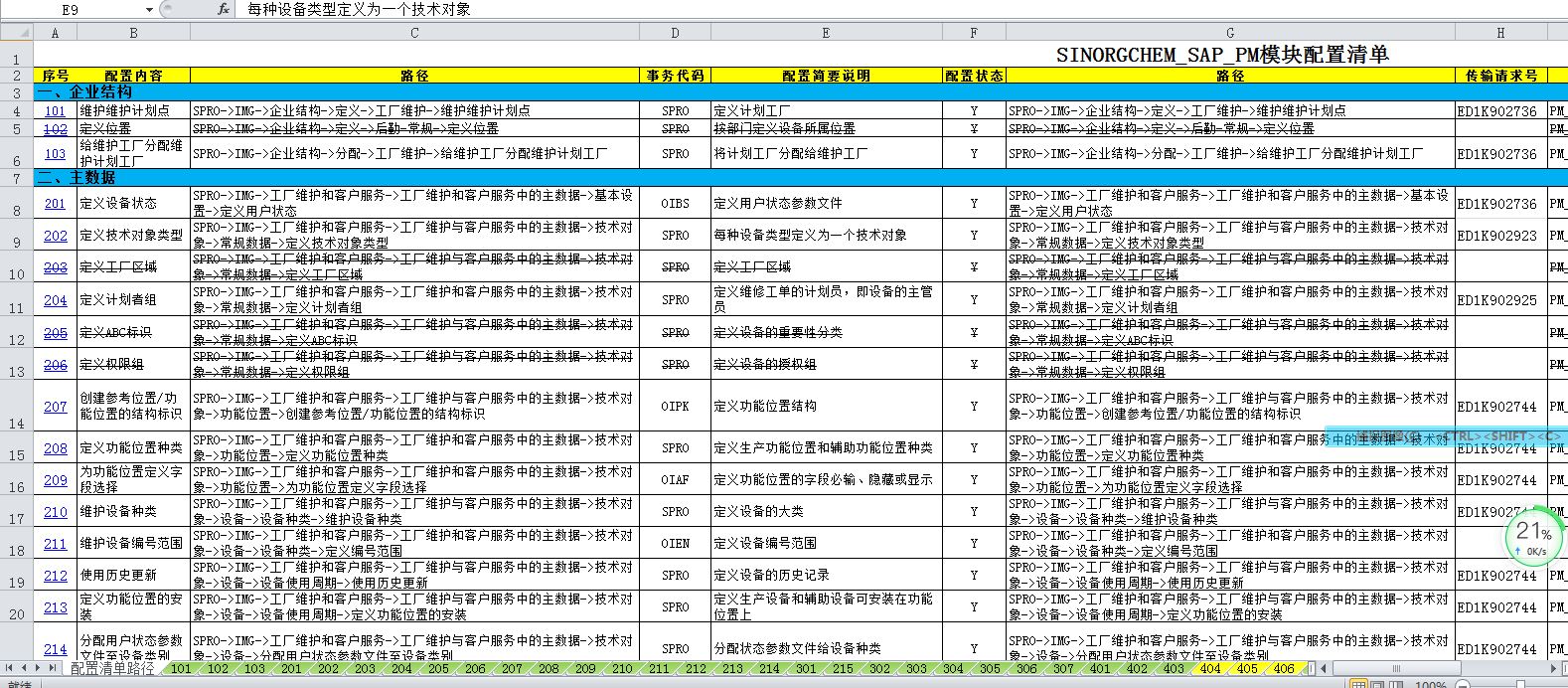Select cell 定义设备编号范围 in column E
Viewport: 1568px width, 688px height.
[826, 543]
